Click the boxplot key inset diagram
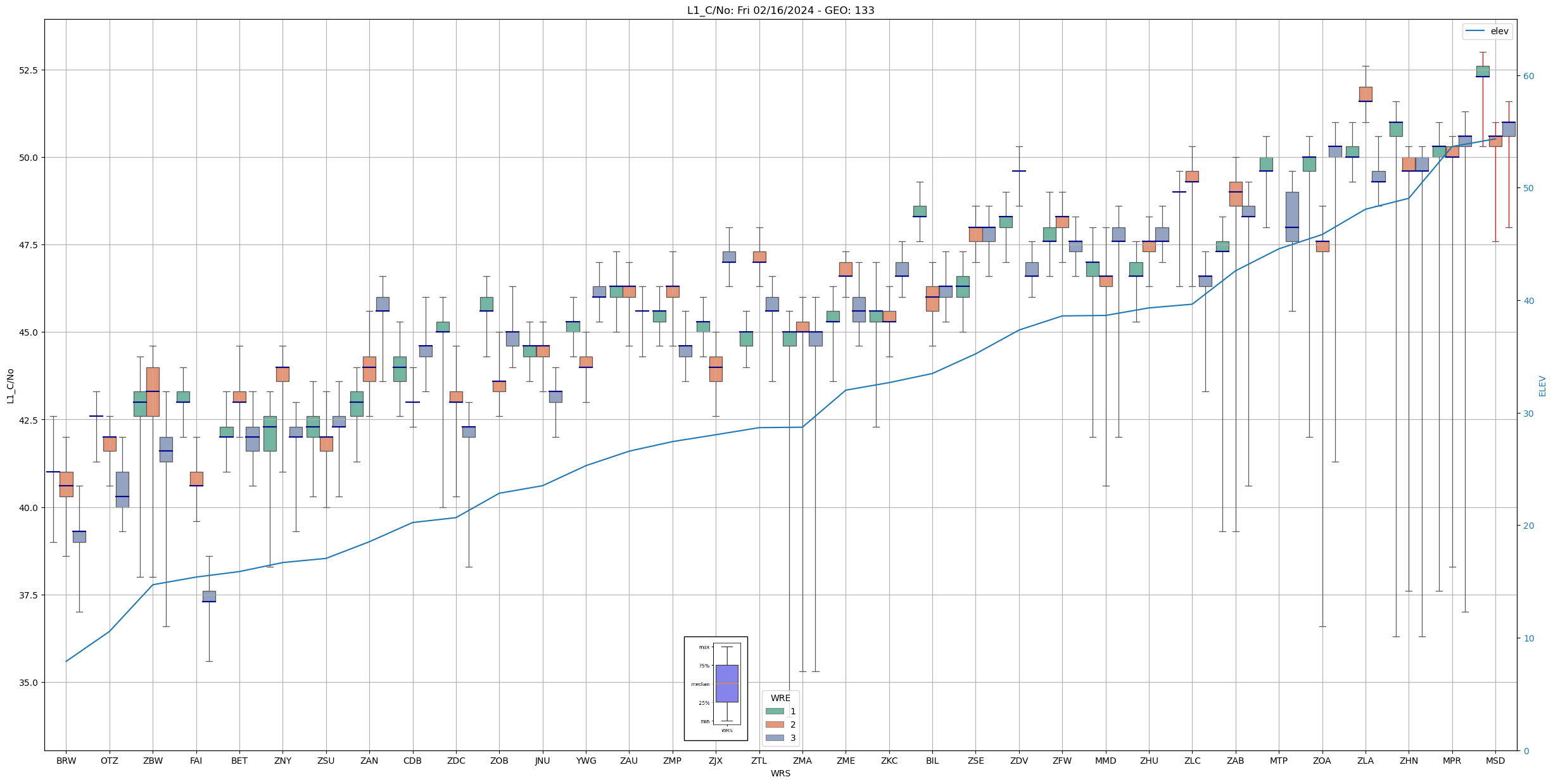Viewport: 1553px width, 784px height. [x=716, y=688]
